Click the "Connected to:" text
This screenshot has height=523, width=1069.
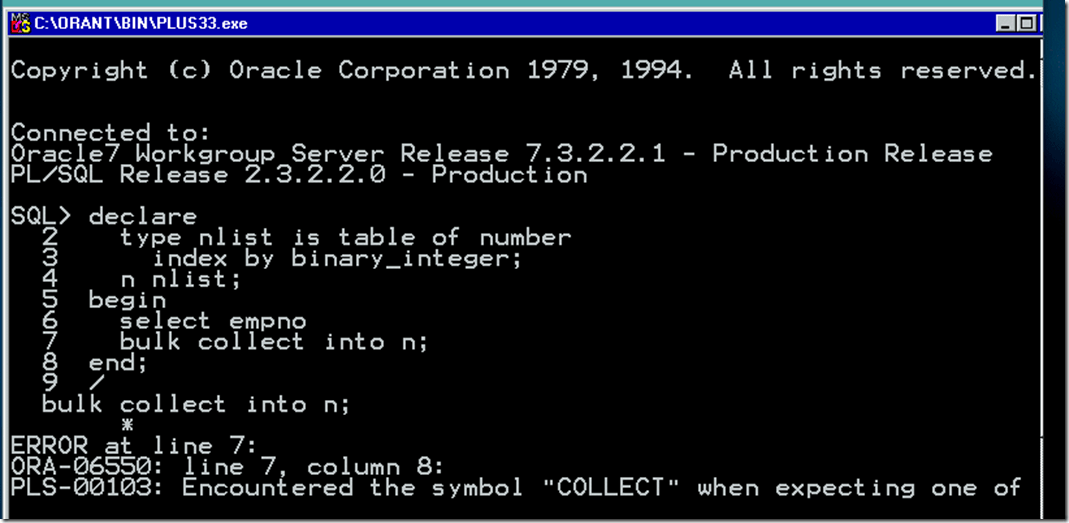(x=80, y=133)
